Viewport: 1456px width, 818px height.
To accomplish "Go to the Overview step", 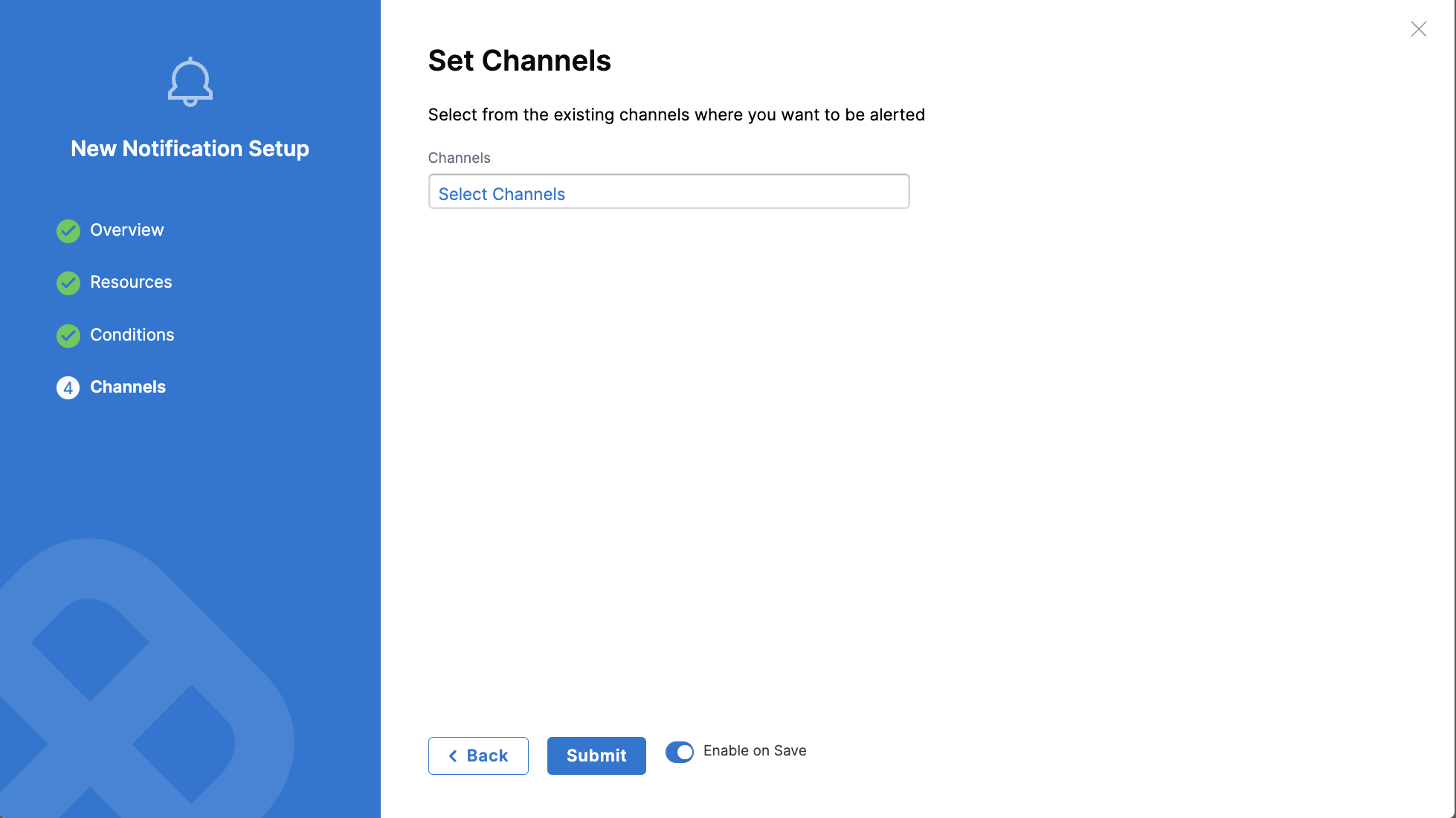I will (127, 230).
